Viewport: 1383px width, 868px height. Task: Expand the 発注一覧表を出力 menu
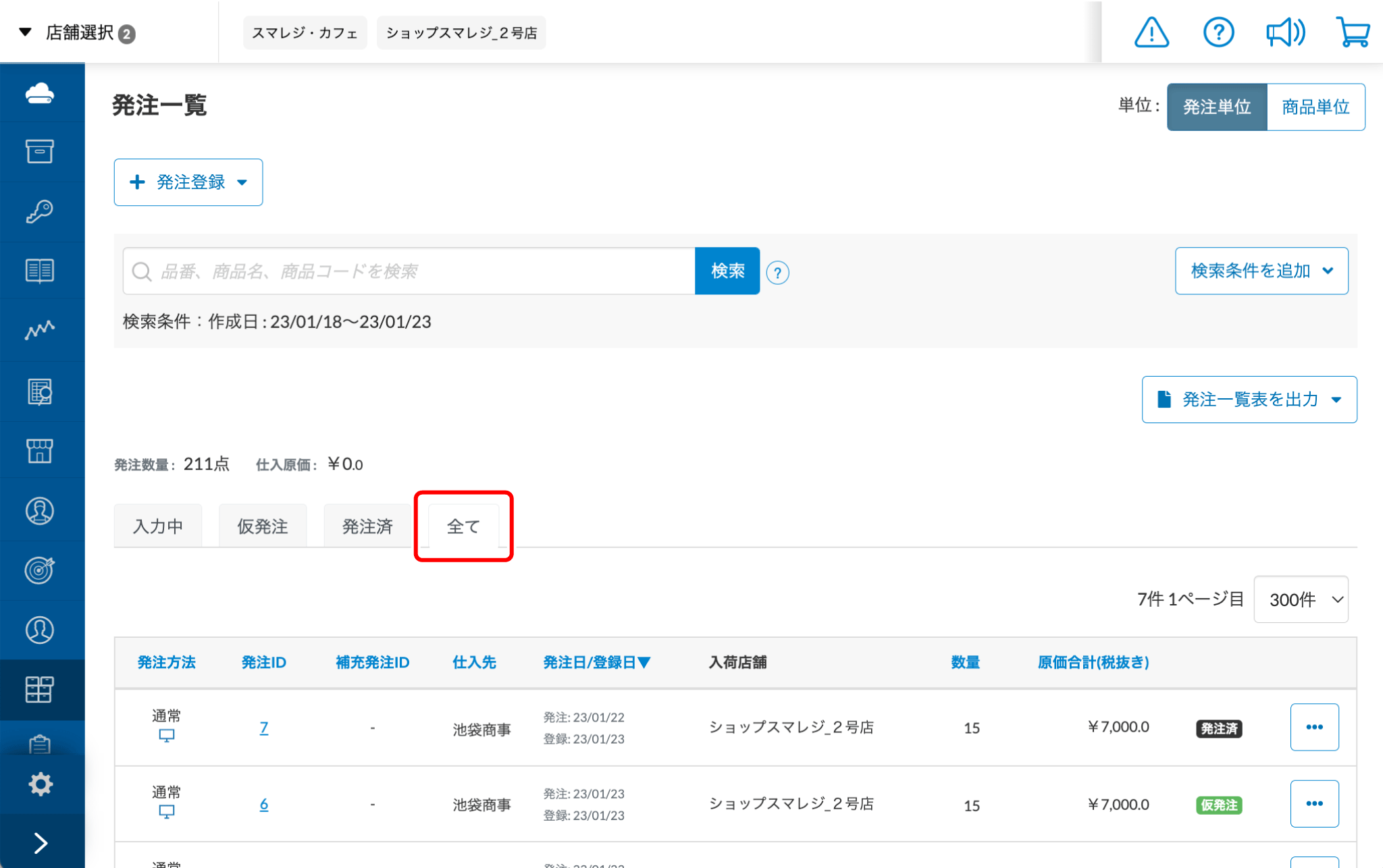(1249, 400)
